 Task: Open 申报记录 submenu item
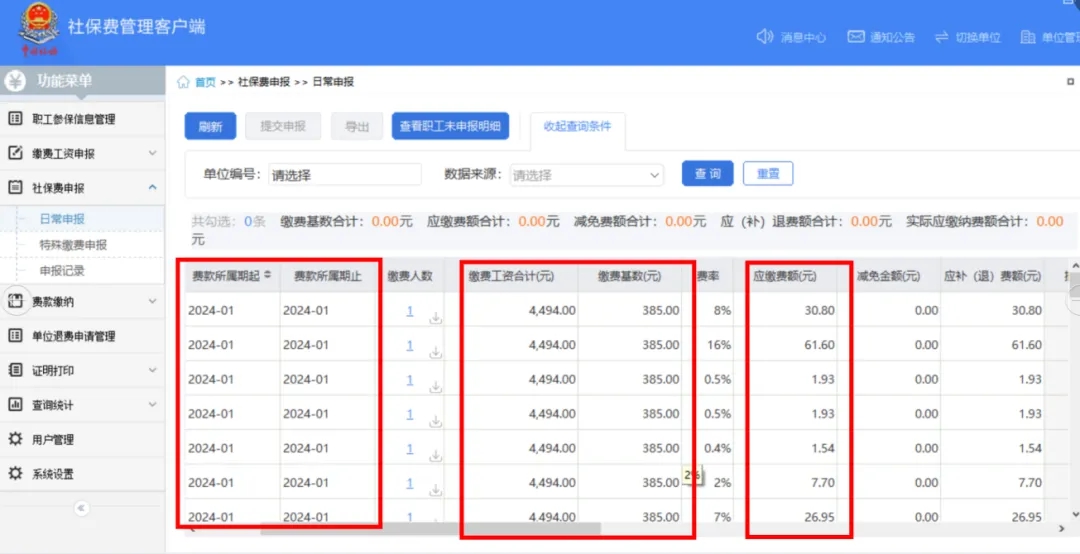(x=62, y=270)
